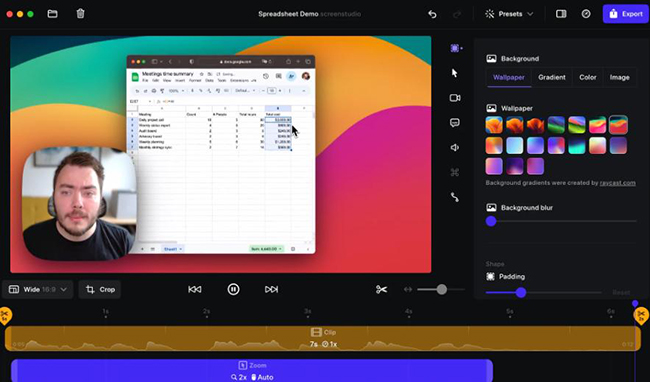Click the Crop button
650x382 pixels.
point(100,290)
